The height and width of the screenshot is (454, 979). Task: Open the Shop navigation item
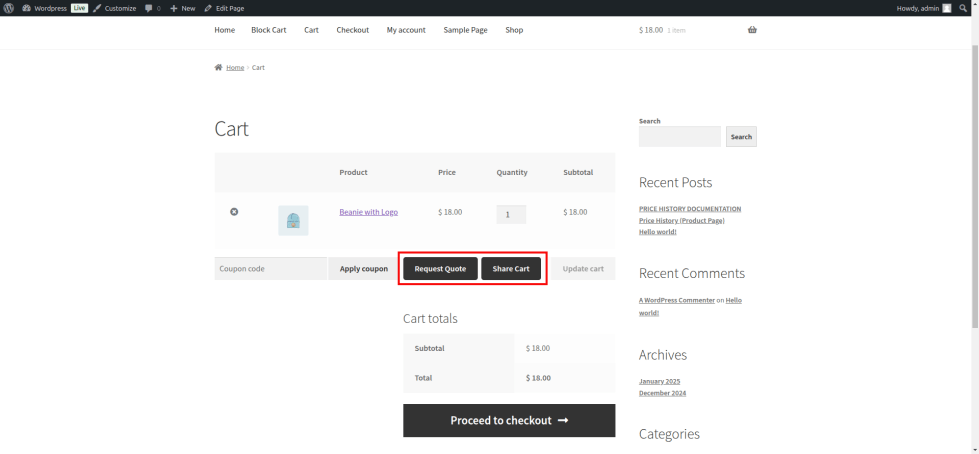click(x=514, y=30)
